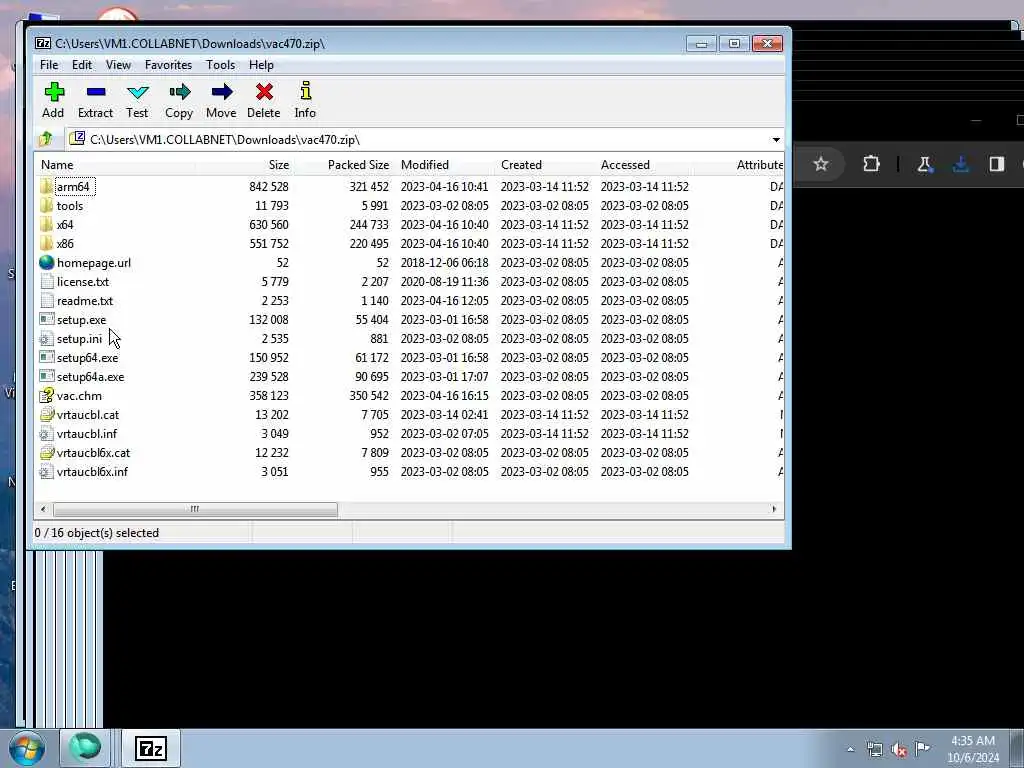
Task: Click the green browser taskbar icon
Action: pos(86,748)
